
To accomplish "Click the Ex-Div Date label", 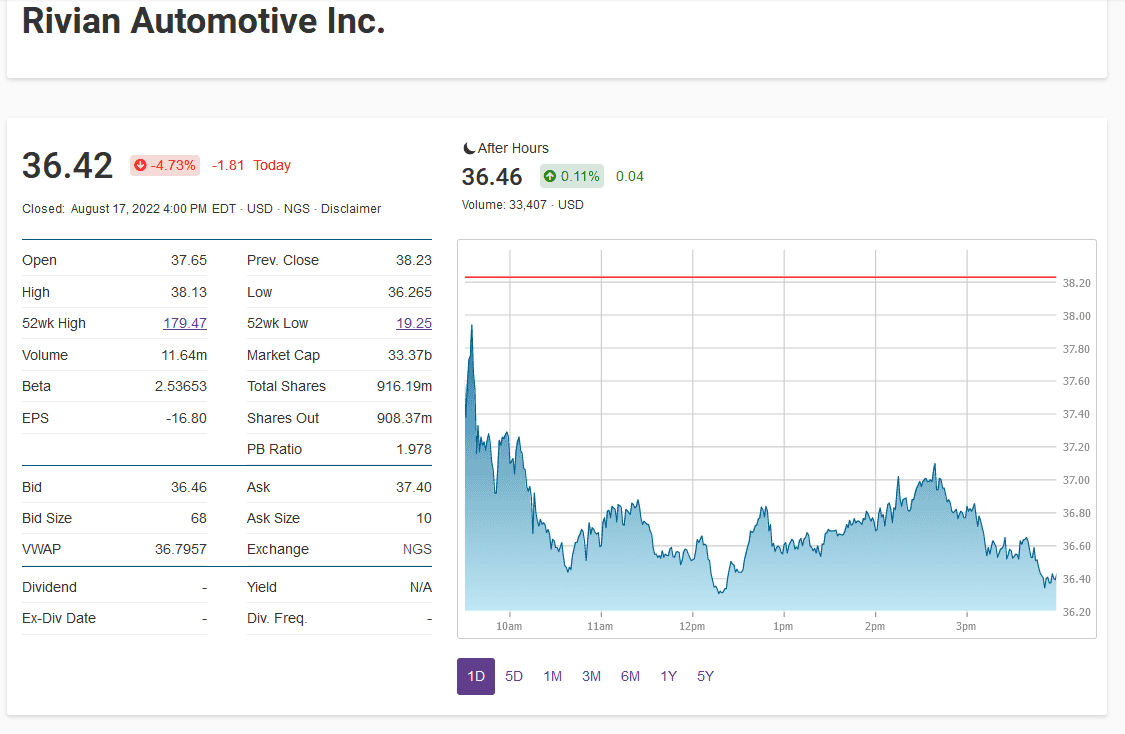I will coord(59,618).
